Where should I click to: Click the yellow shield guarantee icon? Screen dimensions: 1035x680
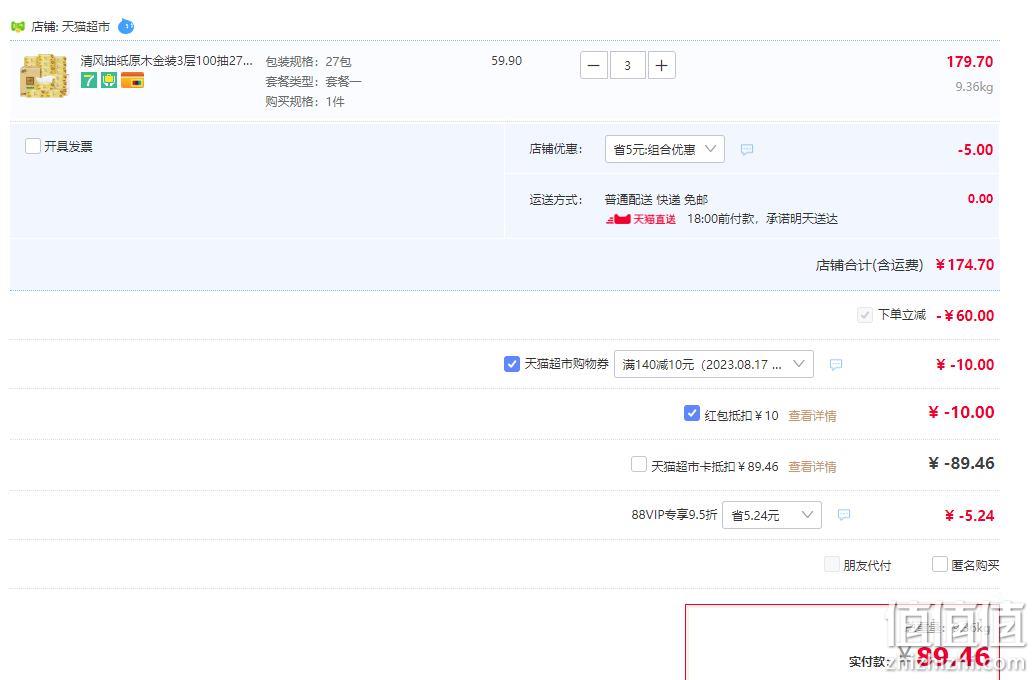click(x=109, y=81)
